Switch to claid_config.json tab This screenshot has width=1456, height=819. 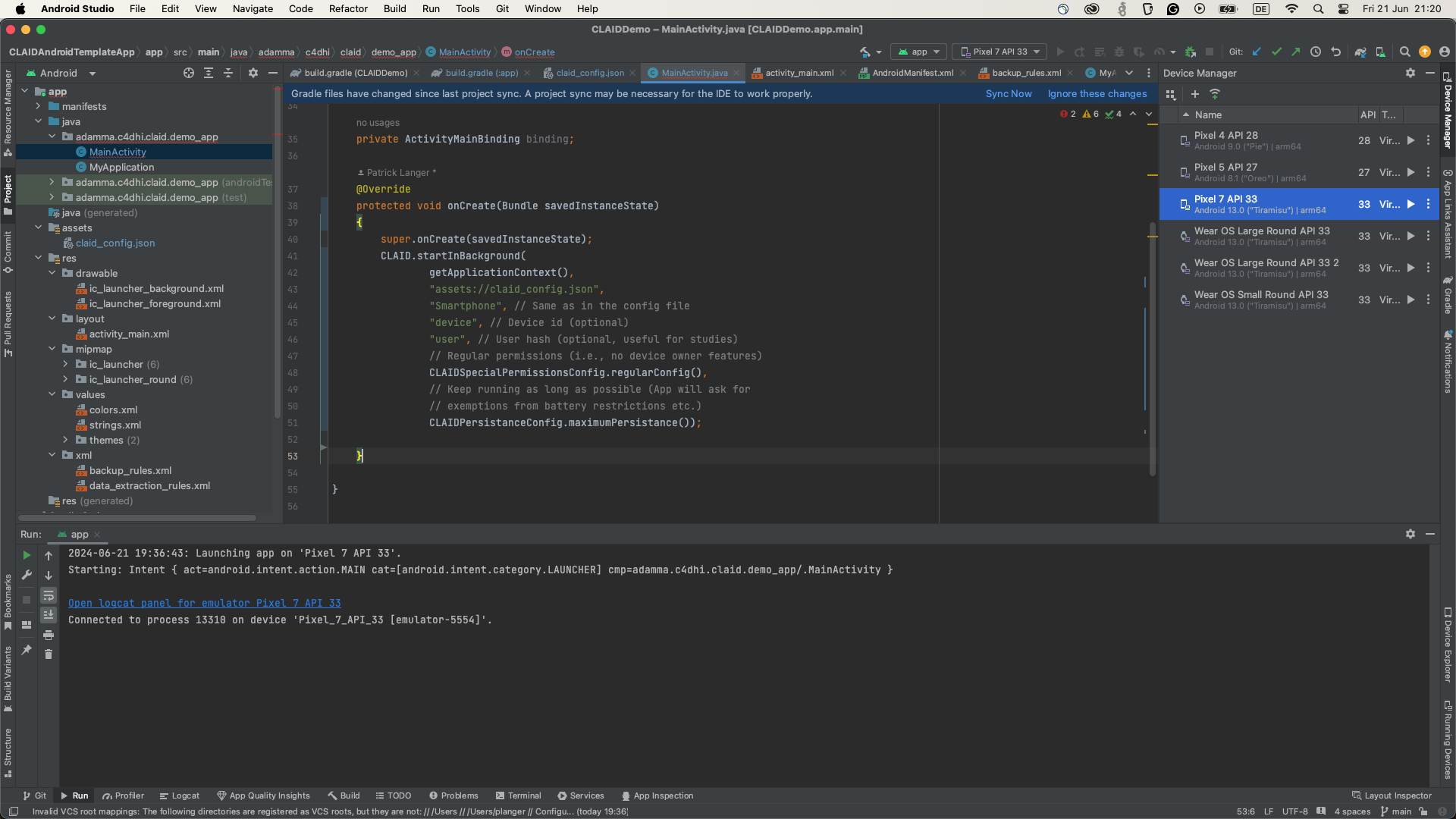coord(589,74)
